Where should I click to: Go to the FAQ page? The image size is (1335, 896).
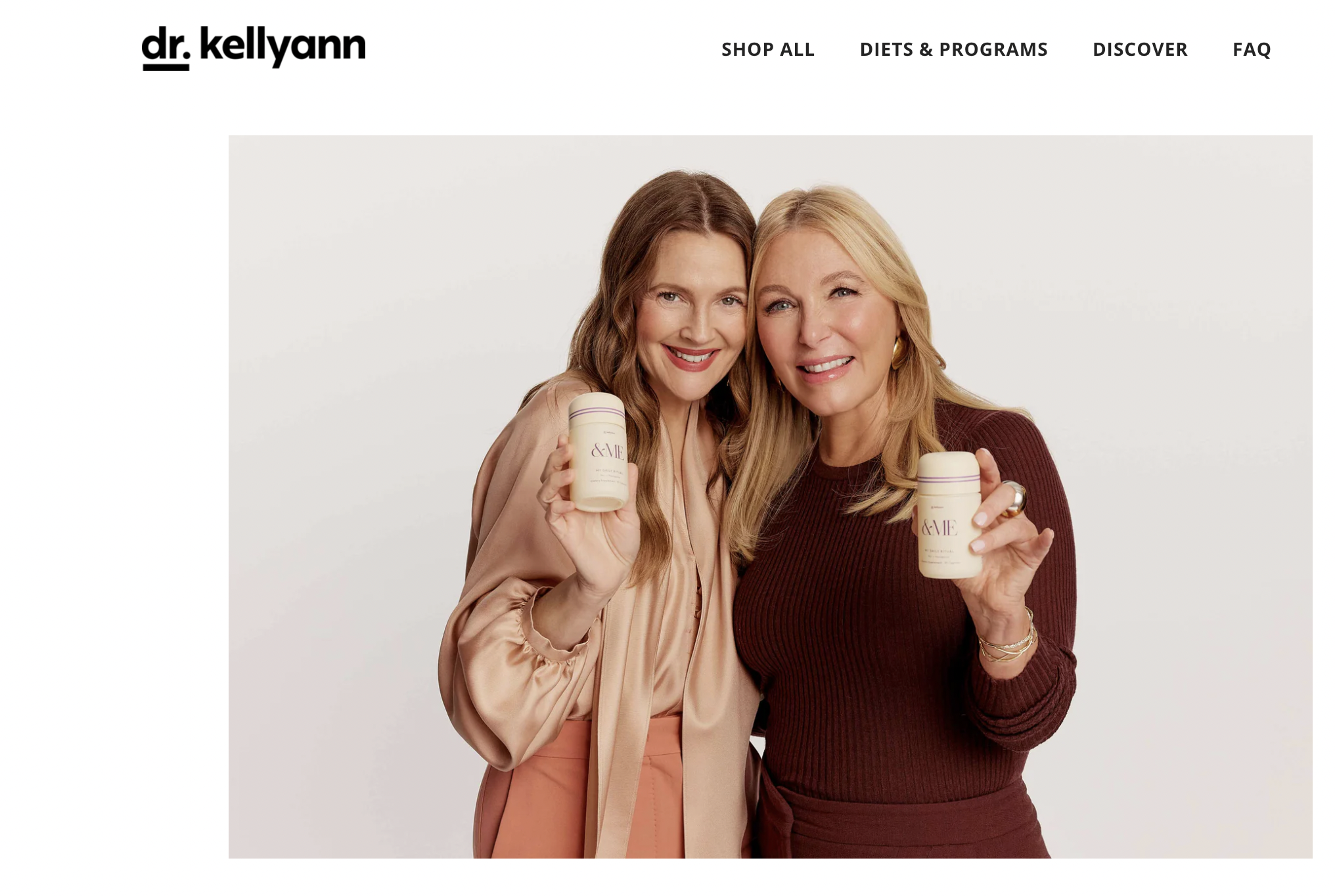[1252, 49]
